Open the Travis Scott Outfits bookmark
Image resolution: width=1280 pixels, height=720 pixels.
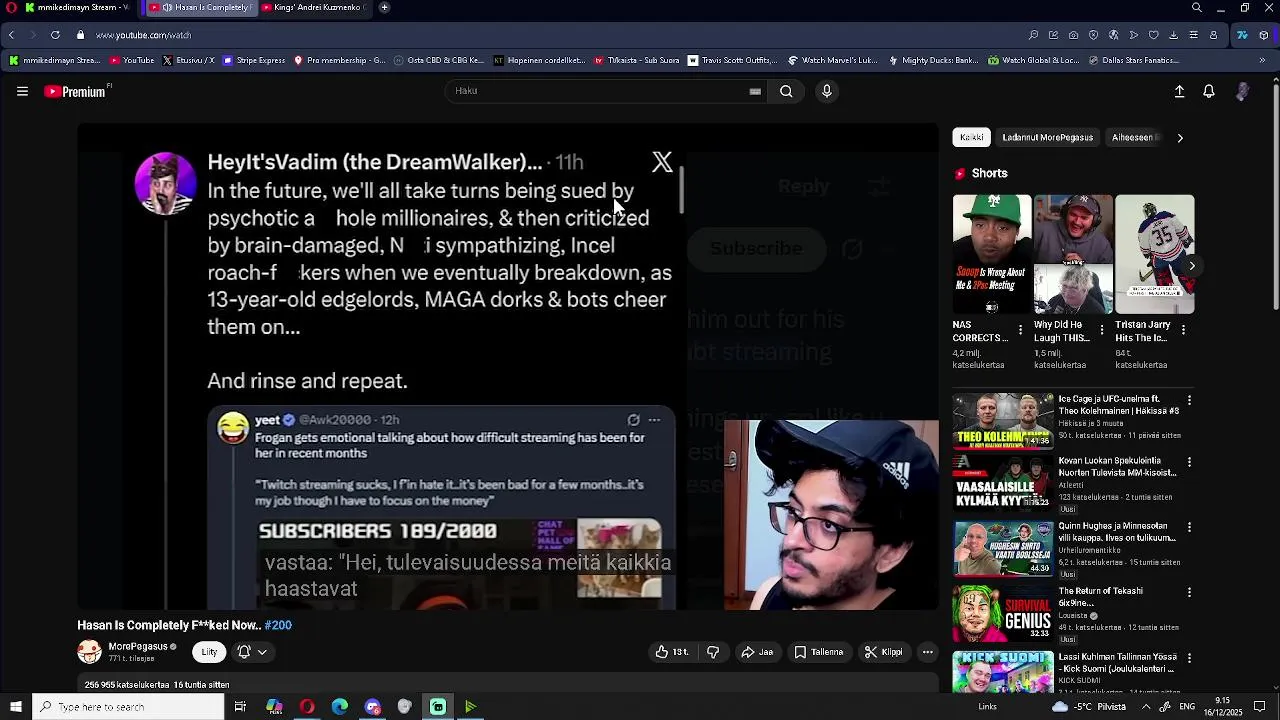tap(732, 60)
